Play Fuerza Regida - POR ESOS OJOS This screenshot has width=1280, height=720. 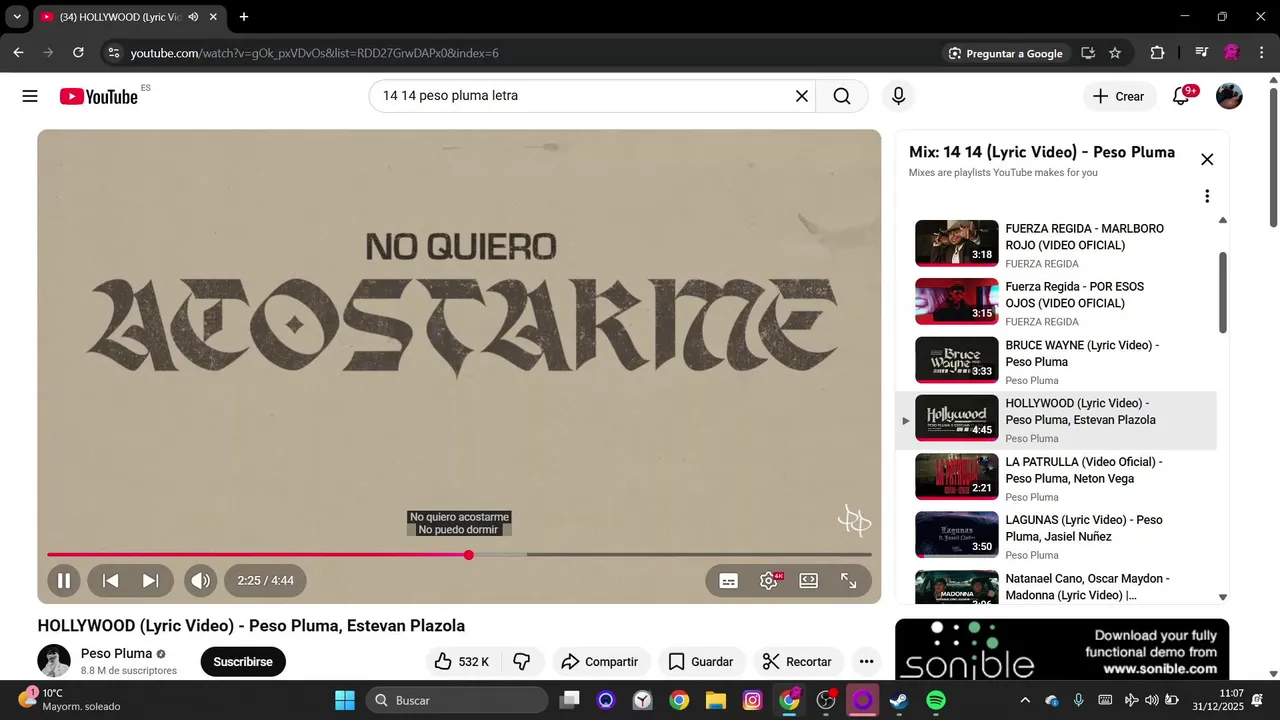pos(1056,302)
